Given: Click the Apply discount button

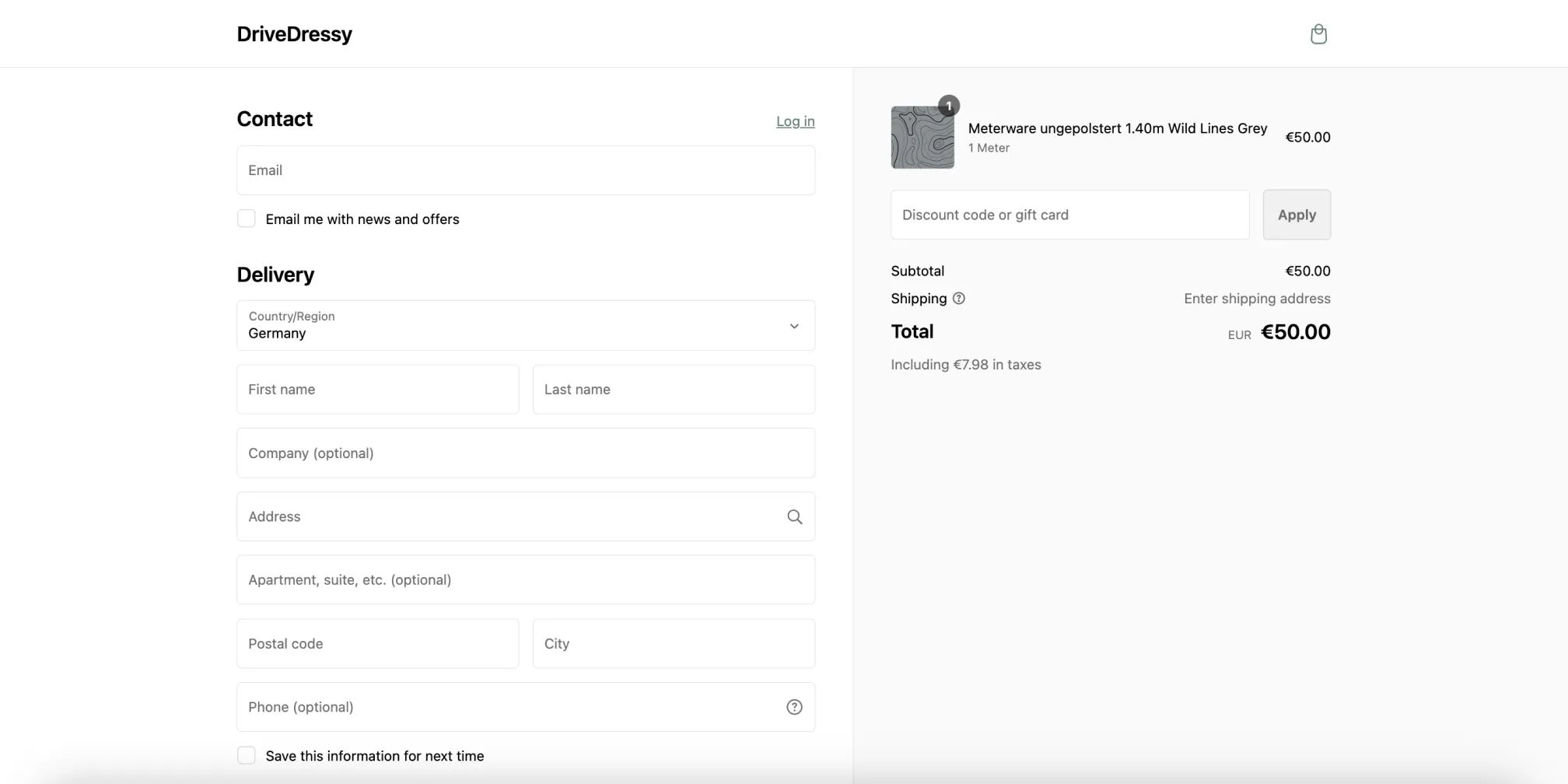Looking at the screenshot, I should click(1297, 215).
